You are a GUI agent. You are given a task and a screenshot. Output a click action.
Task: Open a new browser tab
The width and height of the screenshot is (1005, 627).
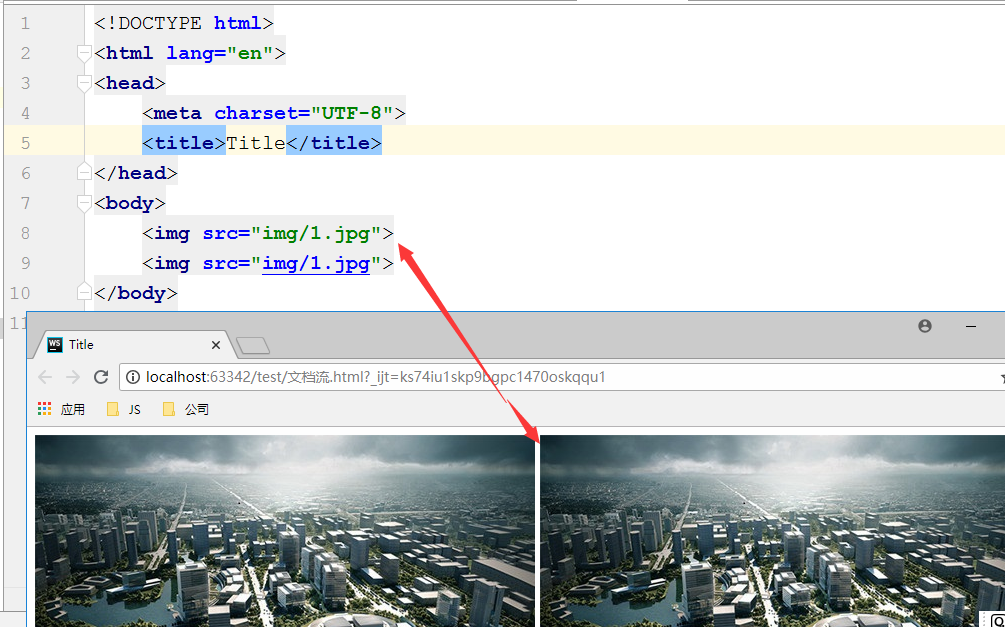253,346
